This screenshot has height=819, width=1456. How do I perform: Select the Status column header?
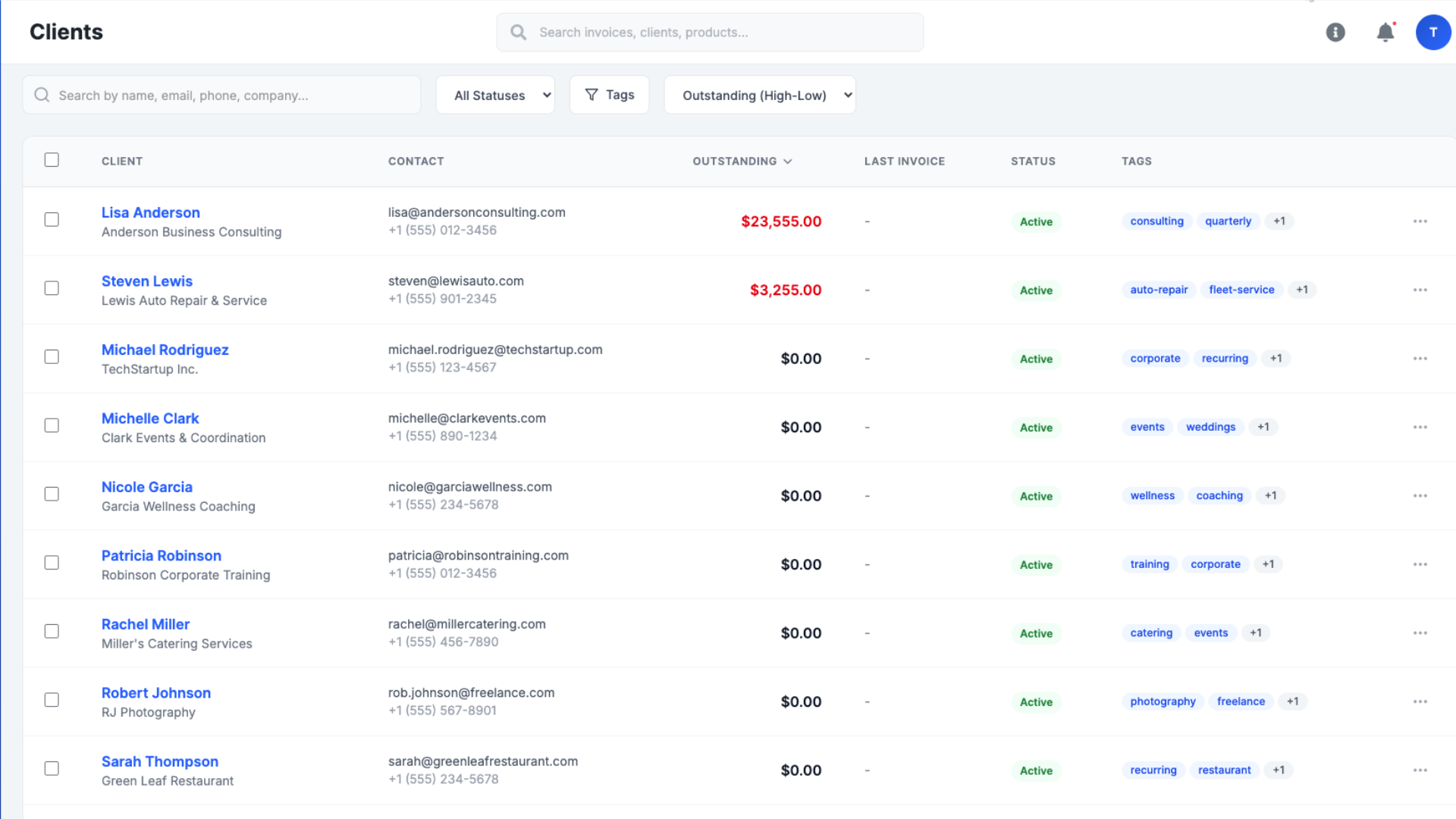(x=1033, y=161)
